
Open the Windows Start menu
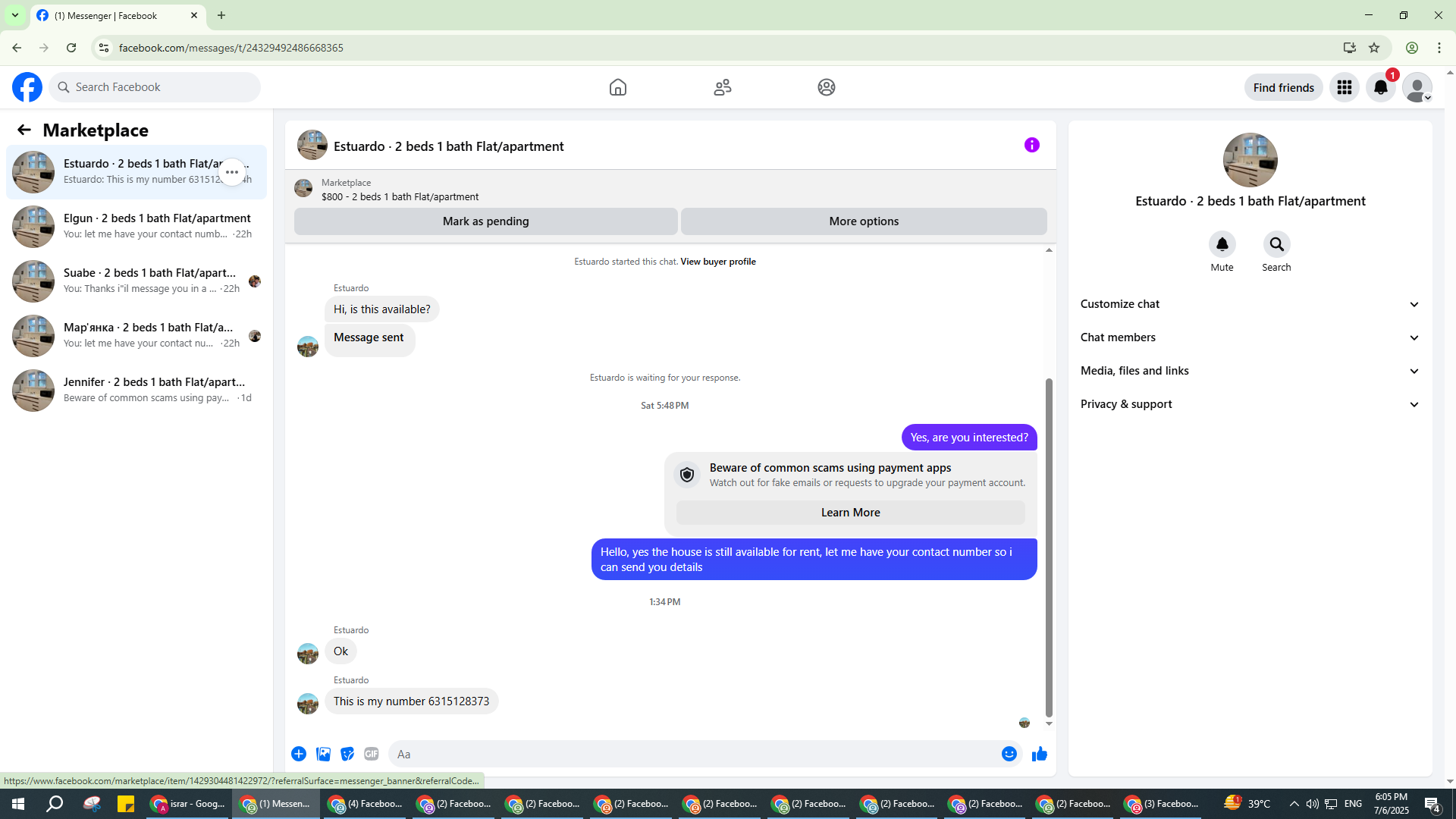pyautogui.click(x=18, y=804)
